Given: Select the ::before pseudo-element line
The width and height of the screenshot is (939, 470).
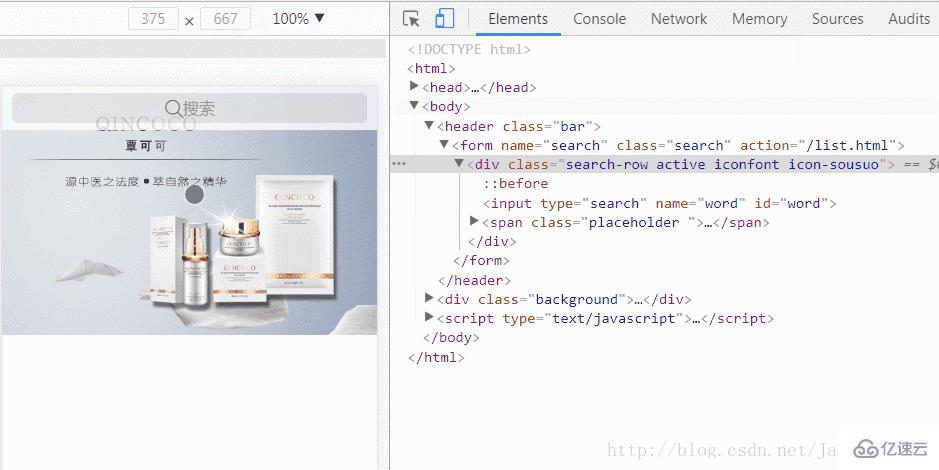Looking at the screenshot, I should (516, 183).
